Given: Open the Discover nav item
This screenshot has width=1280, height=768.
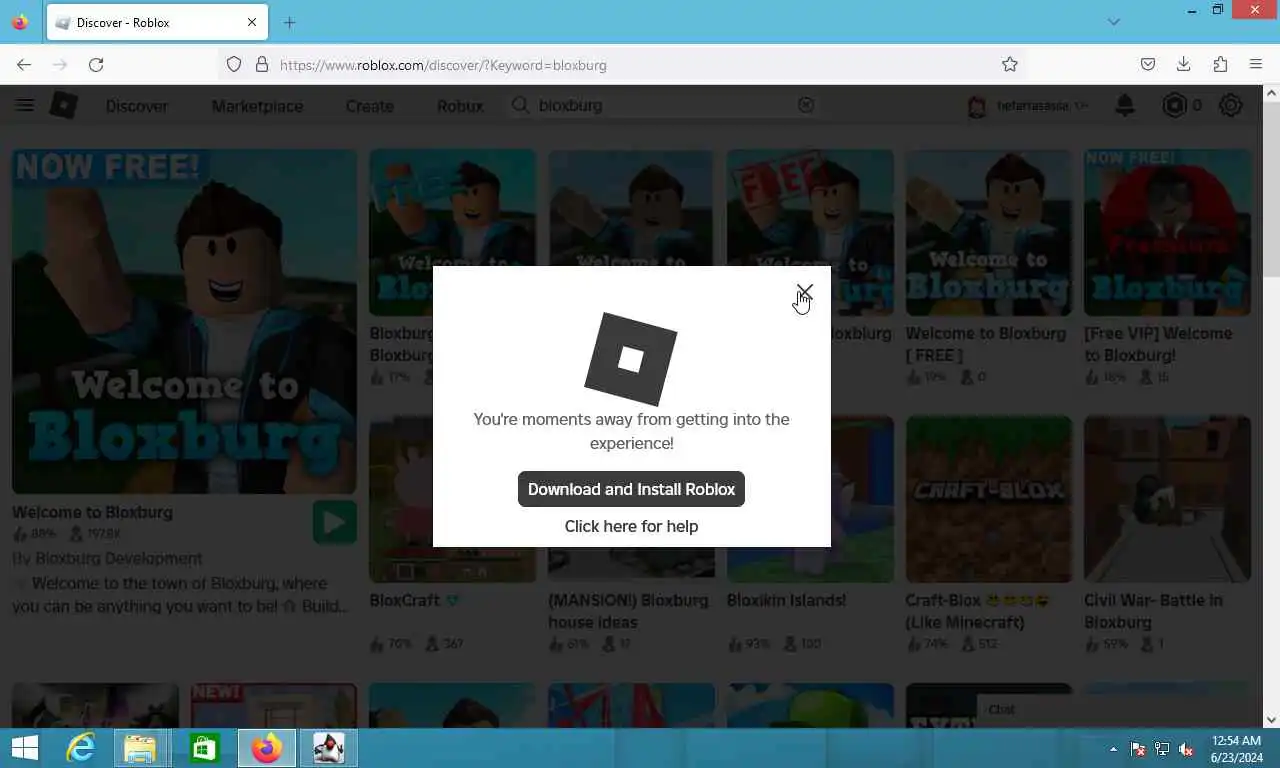Looking at the screenshot, I should pyautogui.click(x=137, y=106).
